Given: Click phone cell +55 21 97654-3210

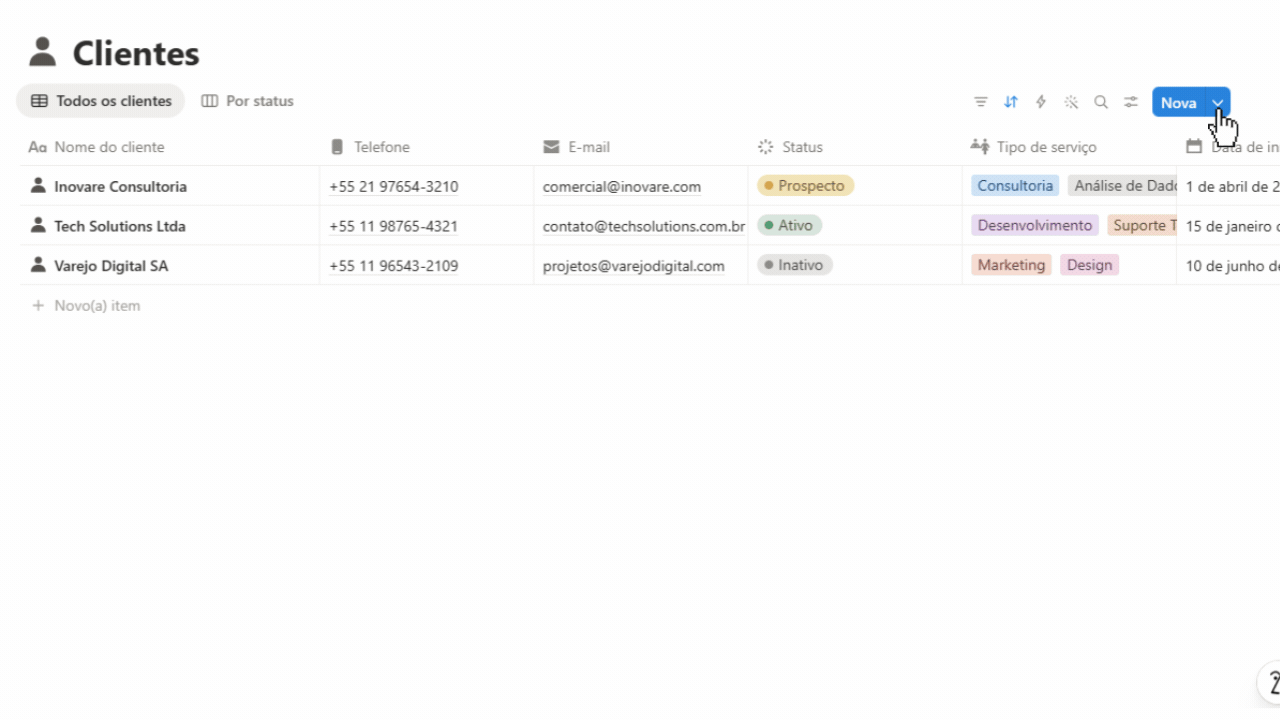Looking at the screenshot, I should pos(394,186).
